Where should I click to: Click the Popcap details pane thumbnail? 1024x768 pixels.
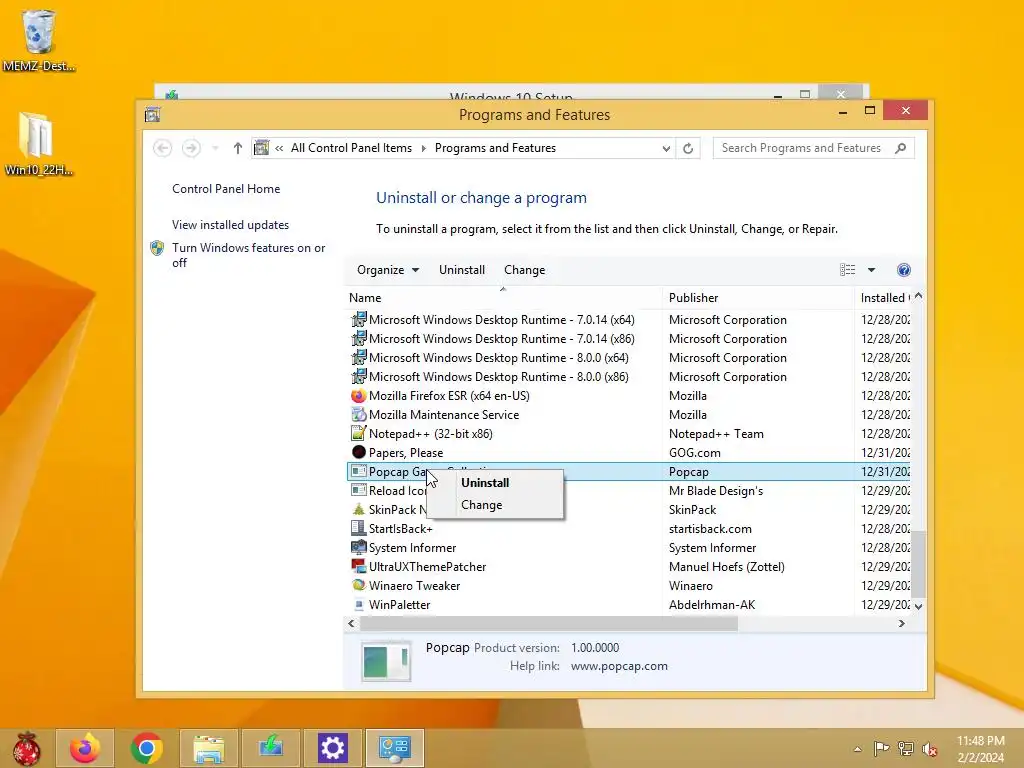(386, 661)
